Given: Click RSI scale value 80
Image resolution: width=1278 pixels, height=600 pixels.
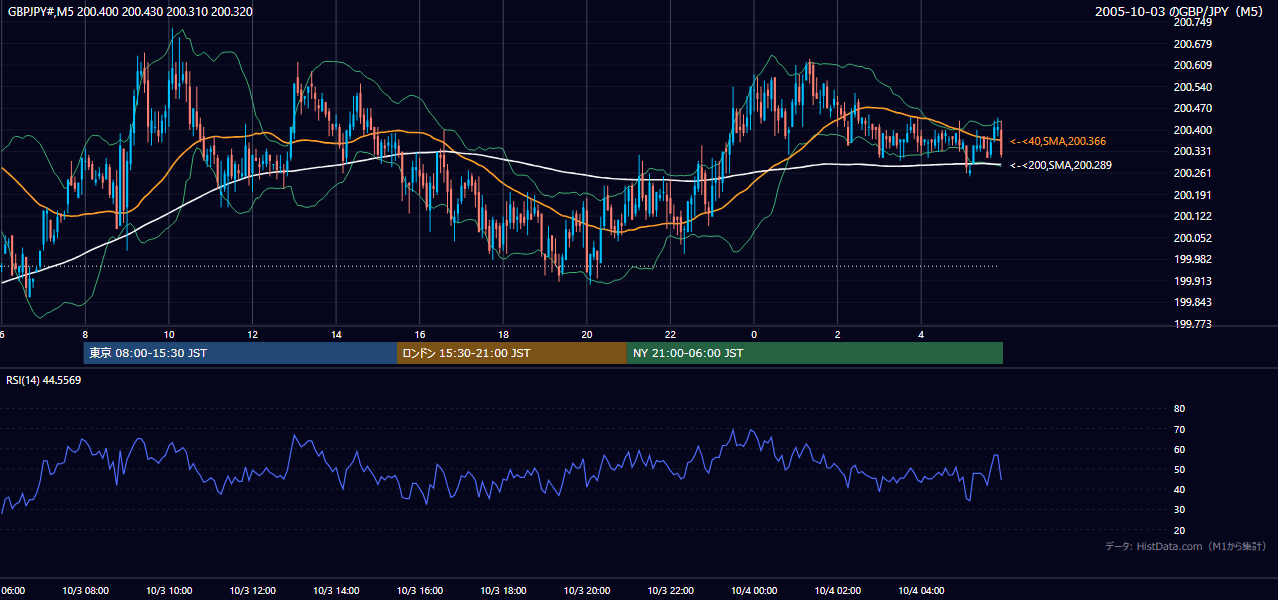Looking at the screenshot, I should (x=1179, y=409).
